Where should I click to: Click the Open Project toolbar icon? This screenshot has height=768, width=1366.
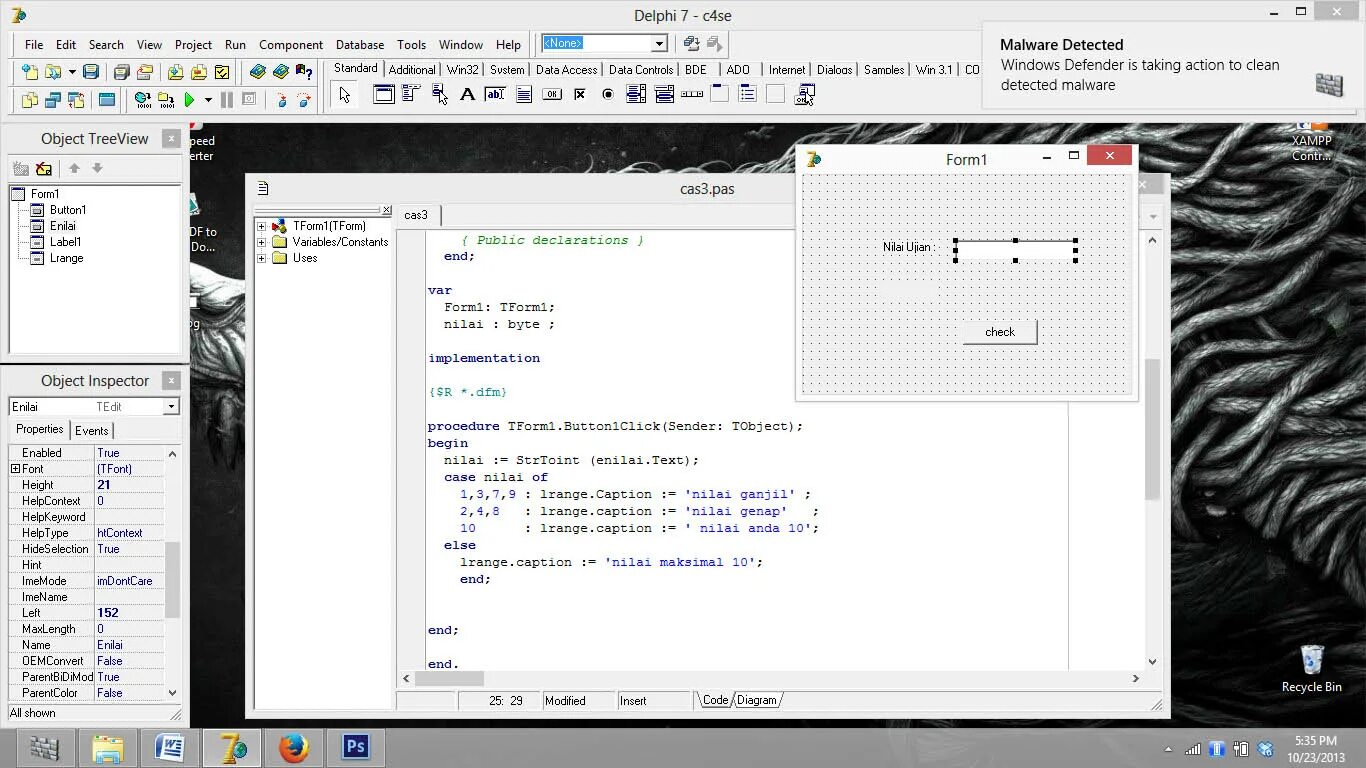coord(145,72)
